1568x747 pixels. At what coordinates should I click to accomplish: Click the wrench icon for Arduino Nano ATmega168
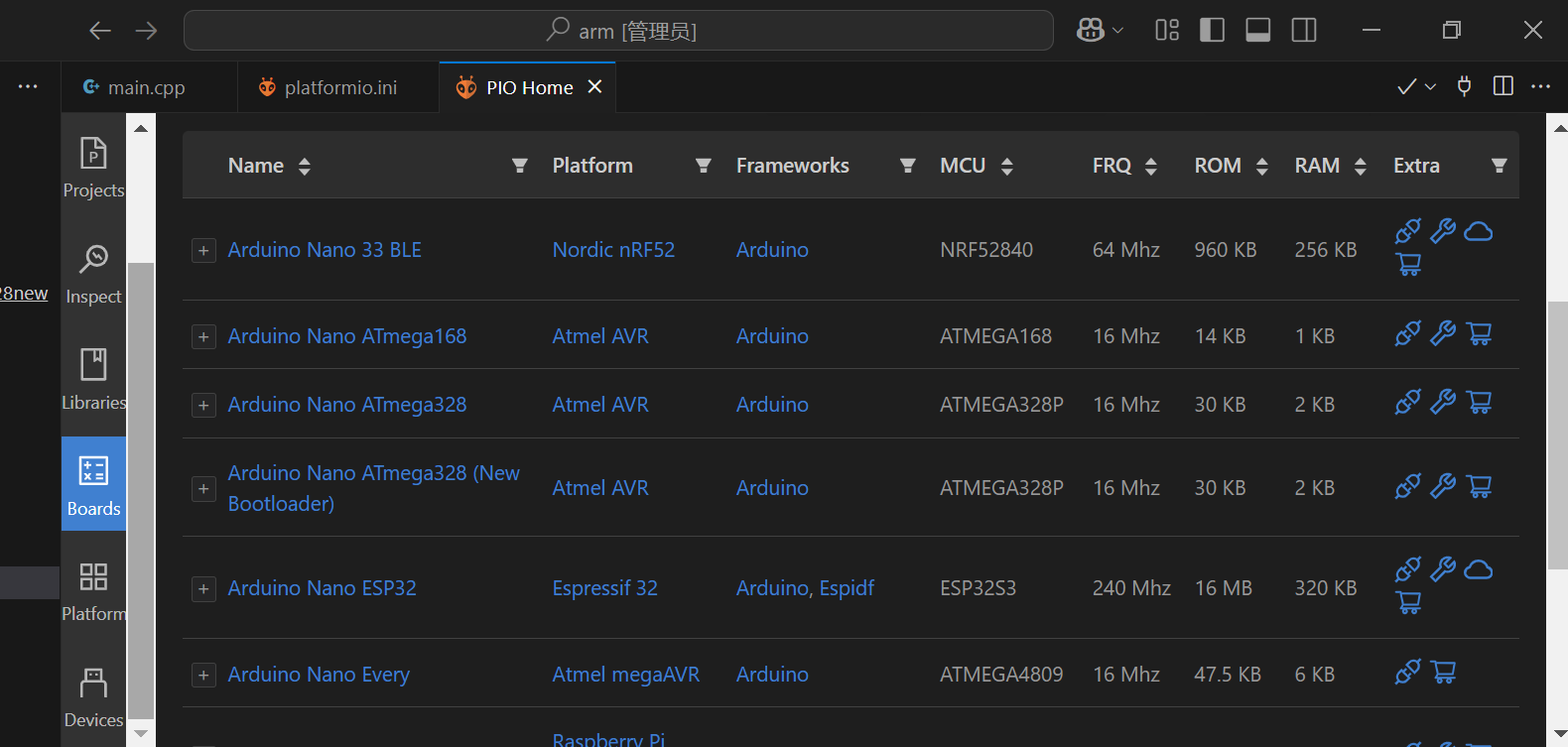(1443, 333)
